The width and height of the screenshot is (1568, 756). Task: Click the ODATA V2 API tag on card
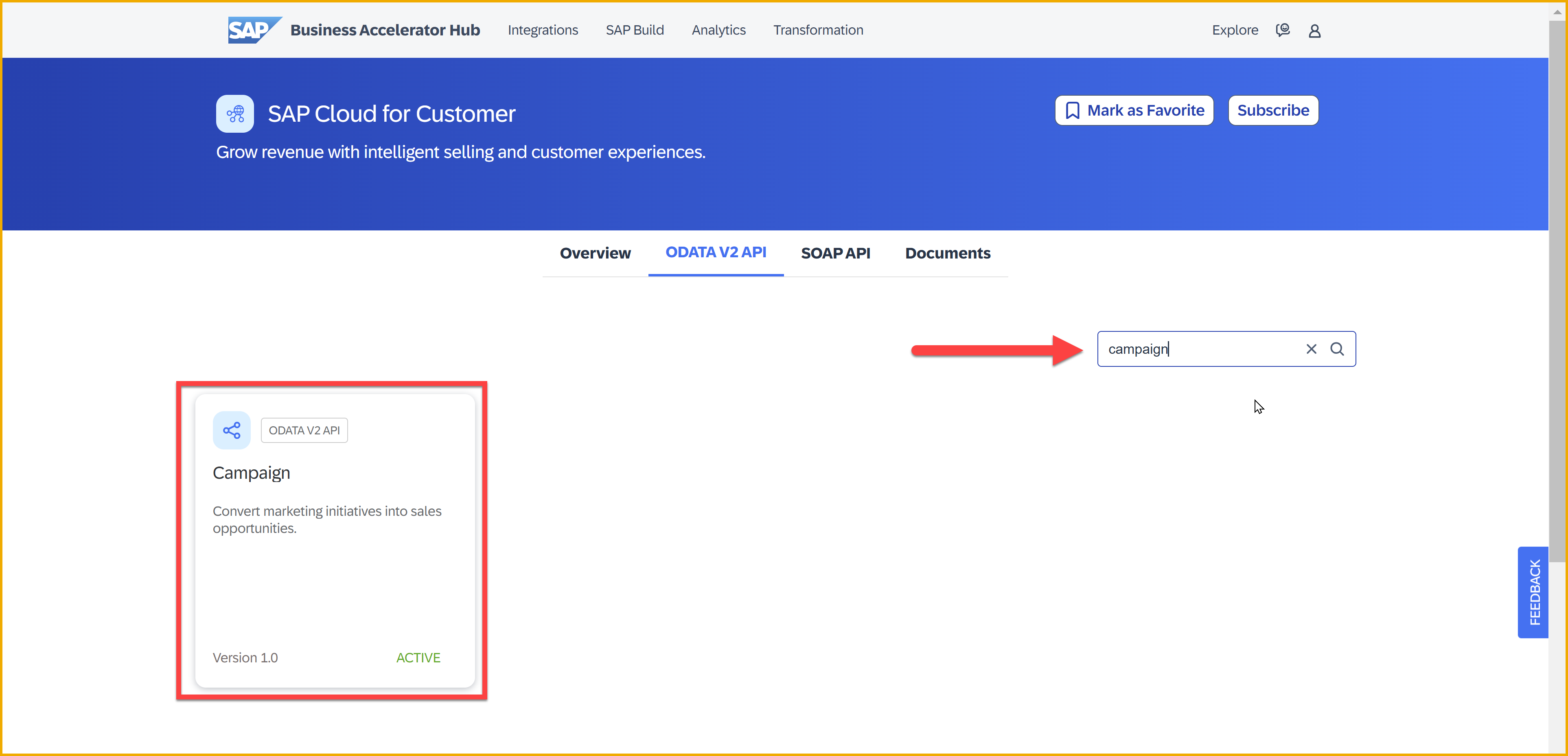304,430
